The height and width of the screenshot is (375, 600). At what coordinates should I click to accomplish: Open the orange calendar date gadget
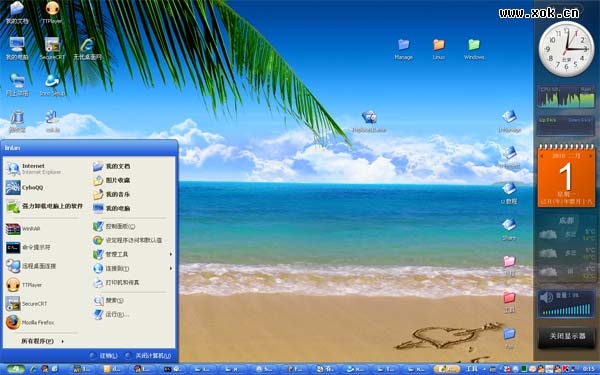click(x=566, y=176)
